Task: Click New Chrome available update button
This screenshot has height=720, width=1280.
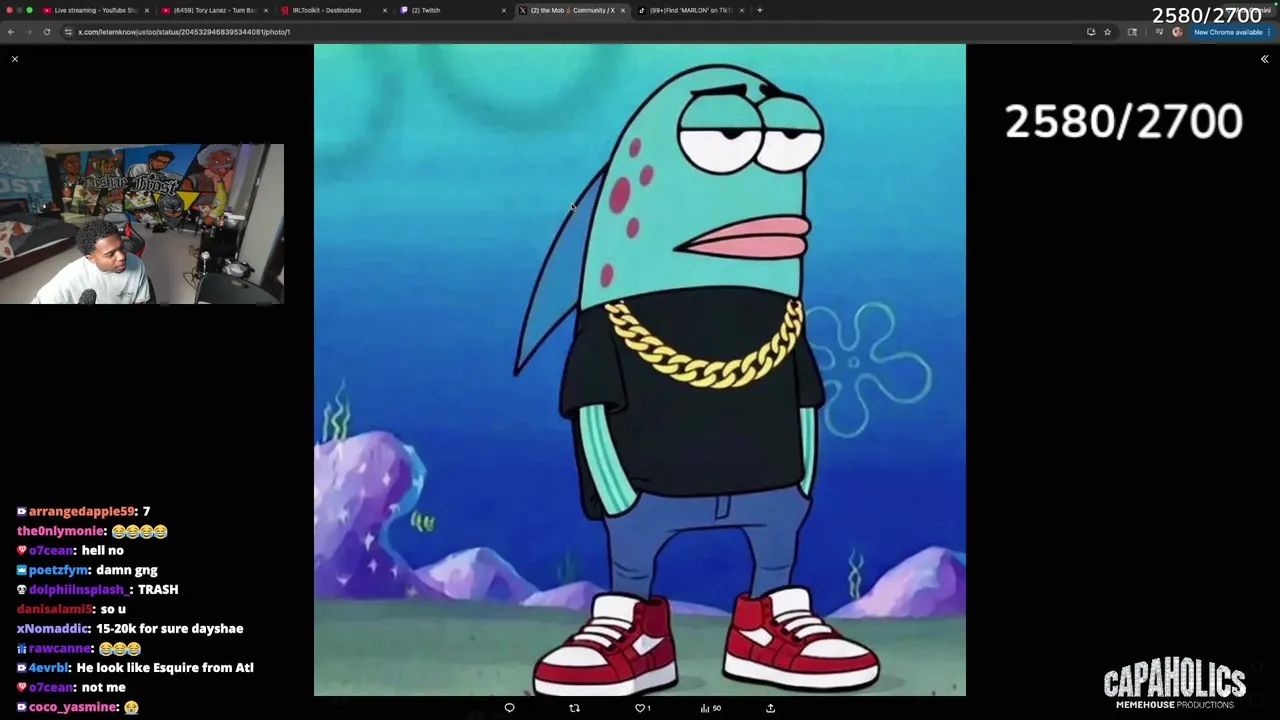Action: click(1228, 32)
